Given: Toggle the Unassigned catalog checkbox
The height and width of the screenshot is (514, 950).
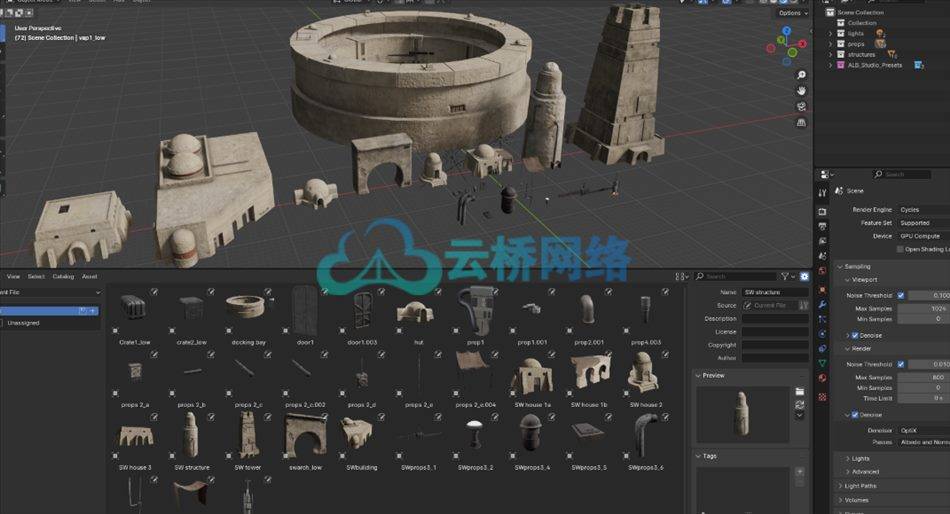Looking at the screenshot, I should [x=3, y=323].
